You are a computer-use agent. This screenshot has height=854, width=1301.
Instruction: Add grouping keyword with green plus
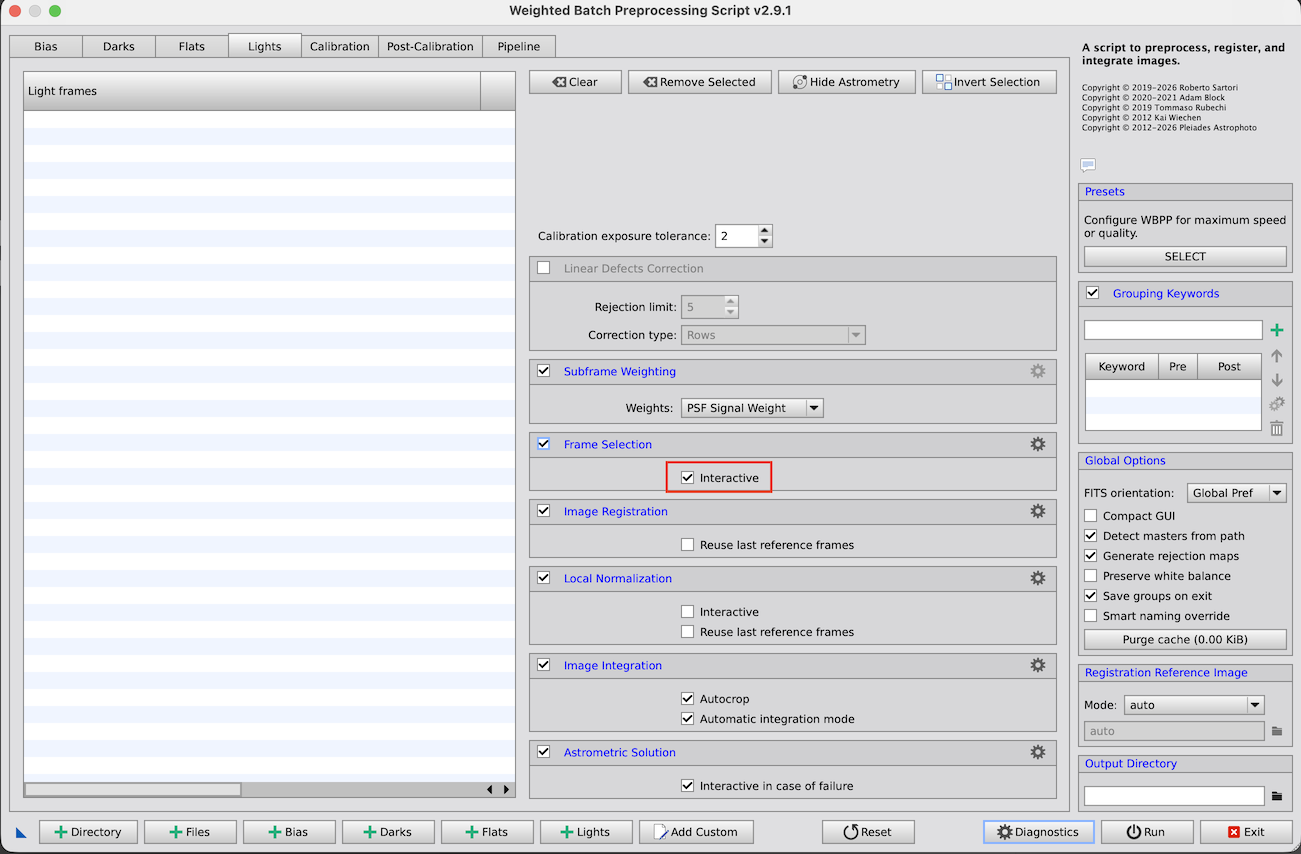(1276, 330)
